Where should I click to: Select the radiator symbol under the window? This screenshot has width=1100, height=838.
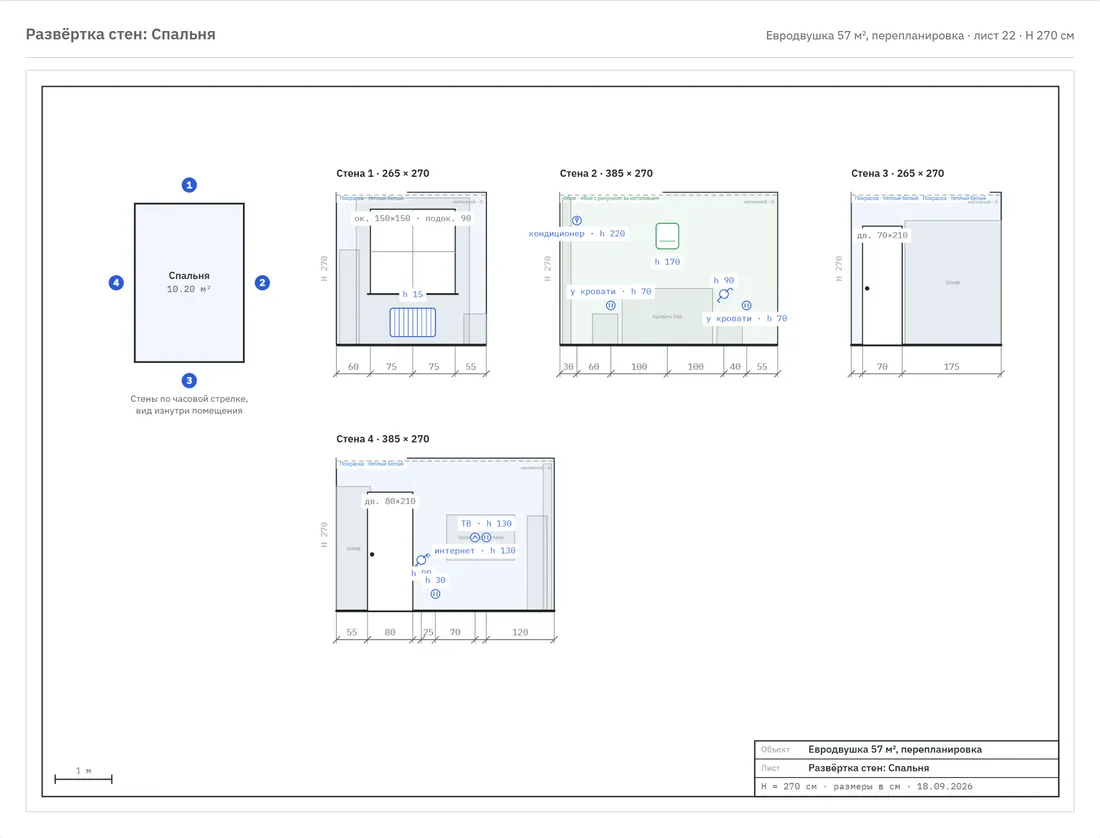[412, 323]
